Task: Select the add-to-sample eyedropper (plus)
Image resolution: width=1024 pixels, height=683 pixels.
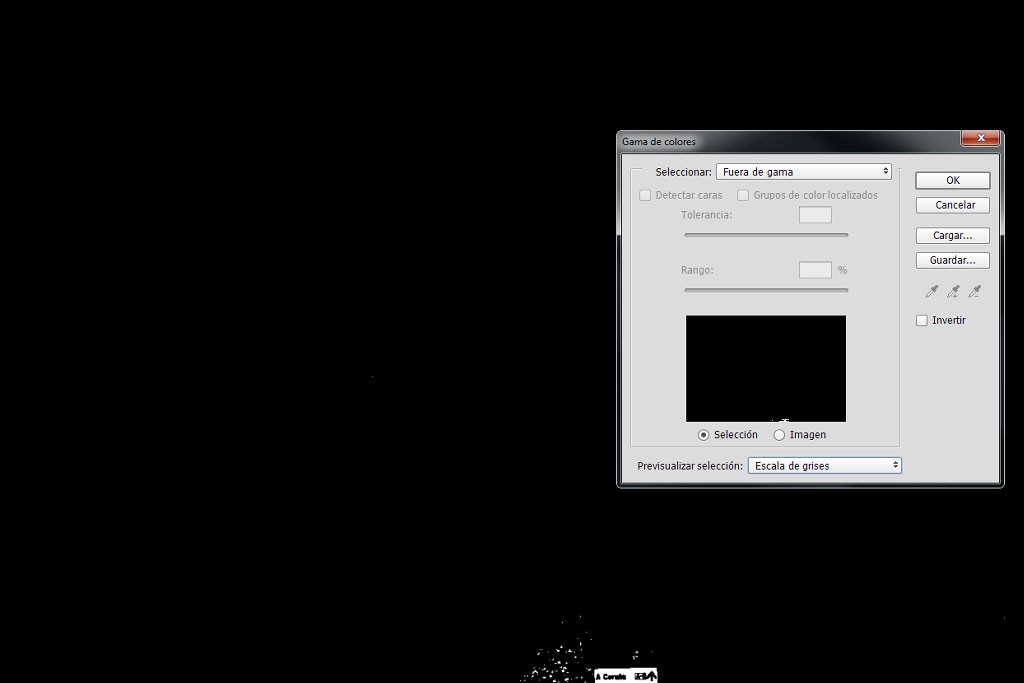Action: click(953, 291)
